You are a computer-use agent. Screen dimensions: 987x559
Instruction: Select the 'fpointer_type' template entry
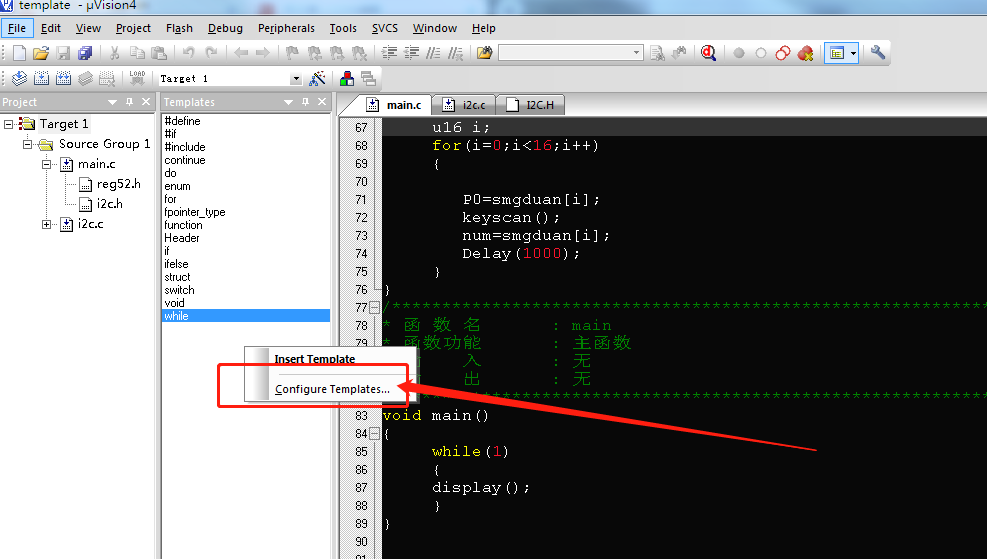pos(195,212)
